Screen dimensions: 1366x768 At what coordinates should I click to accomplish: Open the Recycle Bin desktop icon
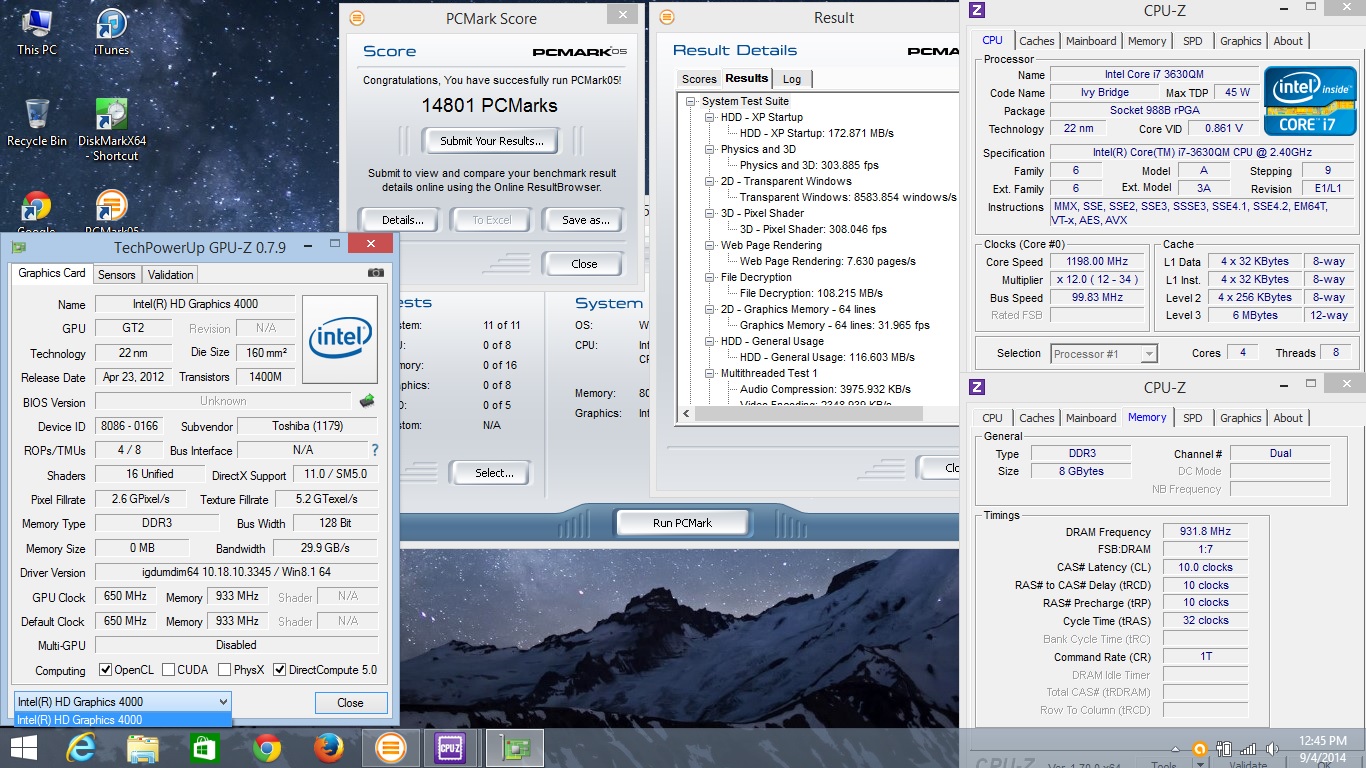[37, 123]
